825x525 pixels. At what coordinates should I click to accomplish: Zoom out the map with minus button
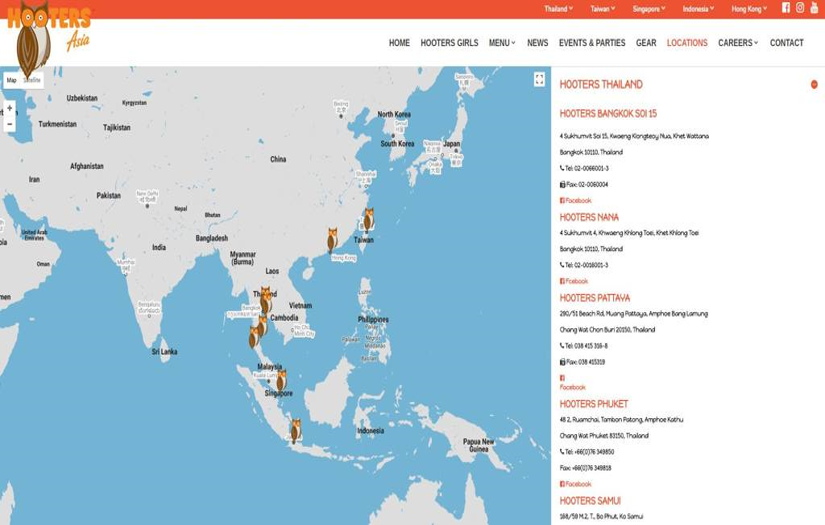click(9, 124)
